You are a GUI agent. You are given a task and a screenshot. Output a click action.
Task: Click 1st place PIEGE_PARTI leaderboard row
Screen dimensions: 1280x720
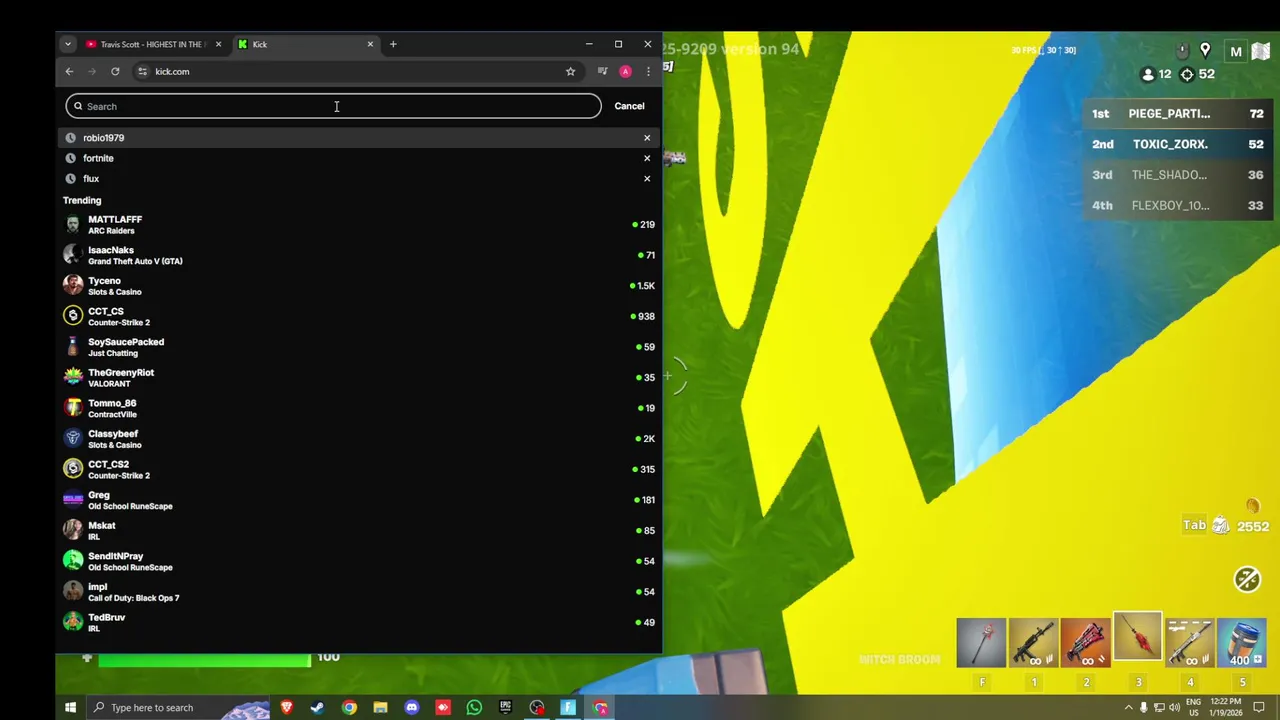click(x=1178, y=114)
